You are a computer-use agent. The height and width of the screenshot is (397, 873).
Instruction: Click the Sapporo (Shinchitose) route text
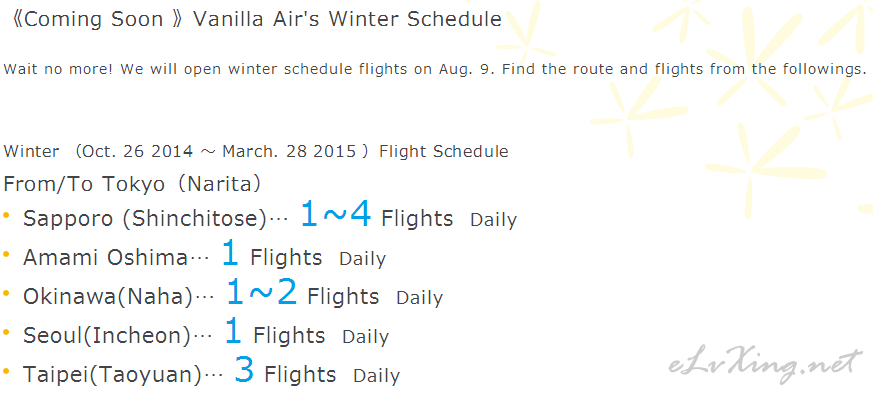pyautogui.click(x=145, y=219)
